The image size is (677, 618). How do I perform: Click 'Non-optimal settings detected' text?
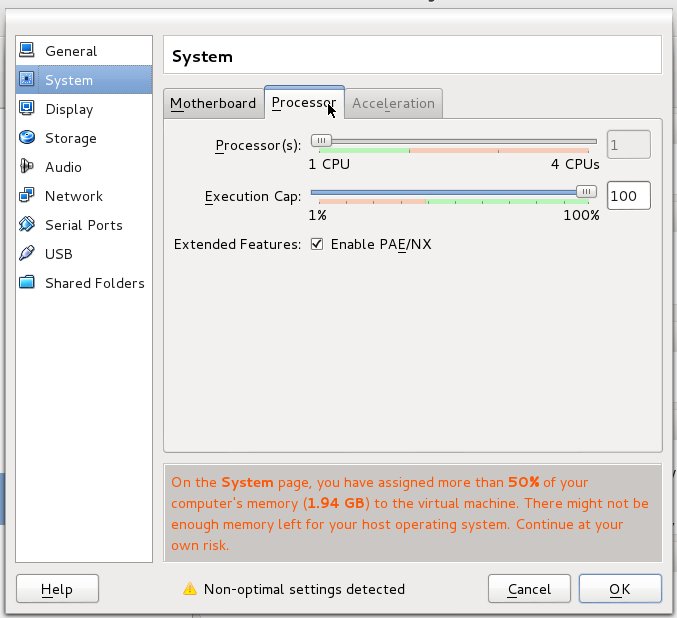tap(304, 589)
